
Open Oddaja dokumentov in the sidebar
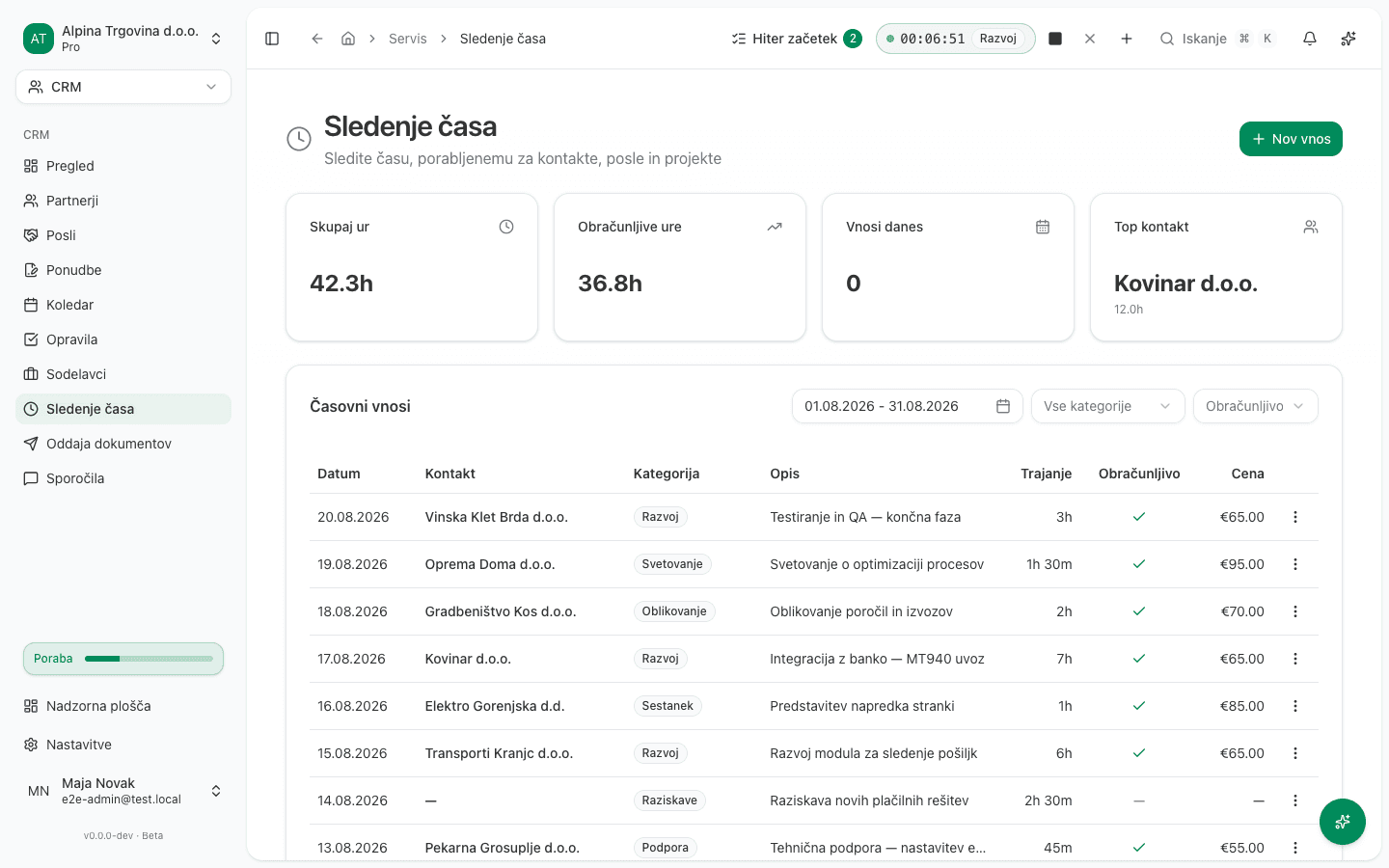[123, 444]
